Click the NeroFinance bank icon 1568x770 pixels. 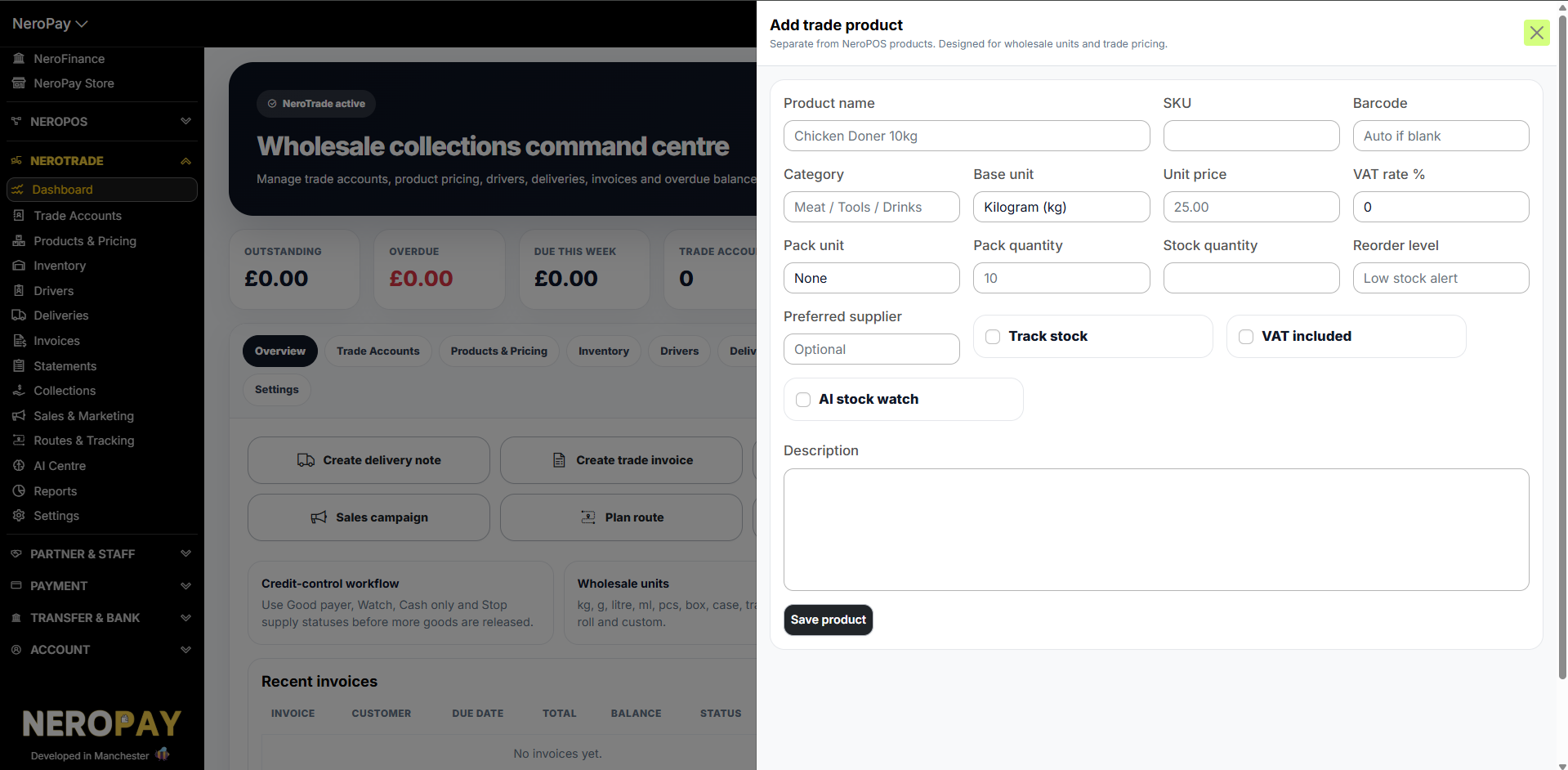click(19, 59)
